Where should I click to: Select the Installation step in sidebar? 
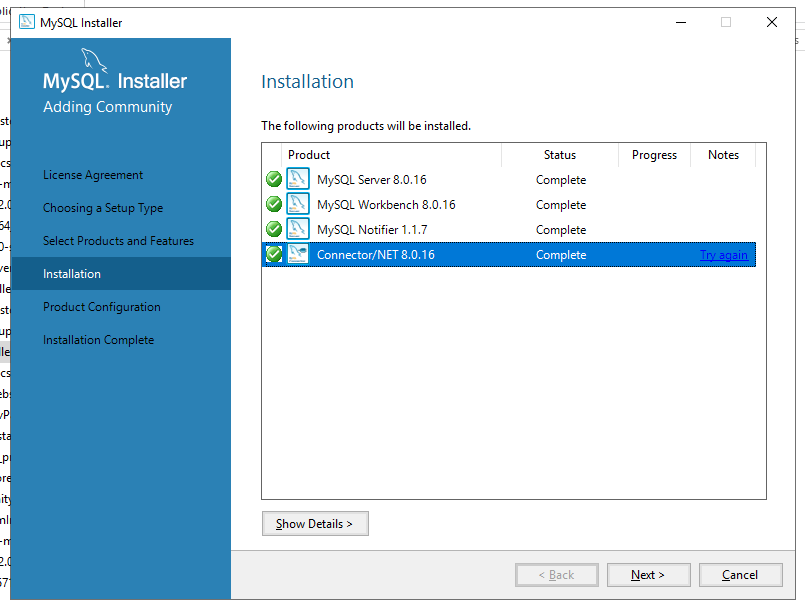tap(121, 274)
